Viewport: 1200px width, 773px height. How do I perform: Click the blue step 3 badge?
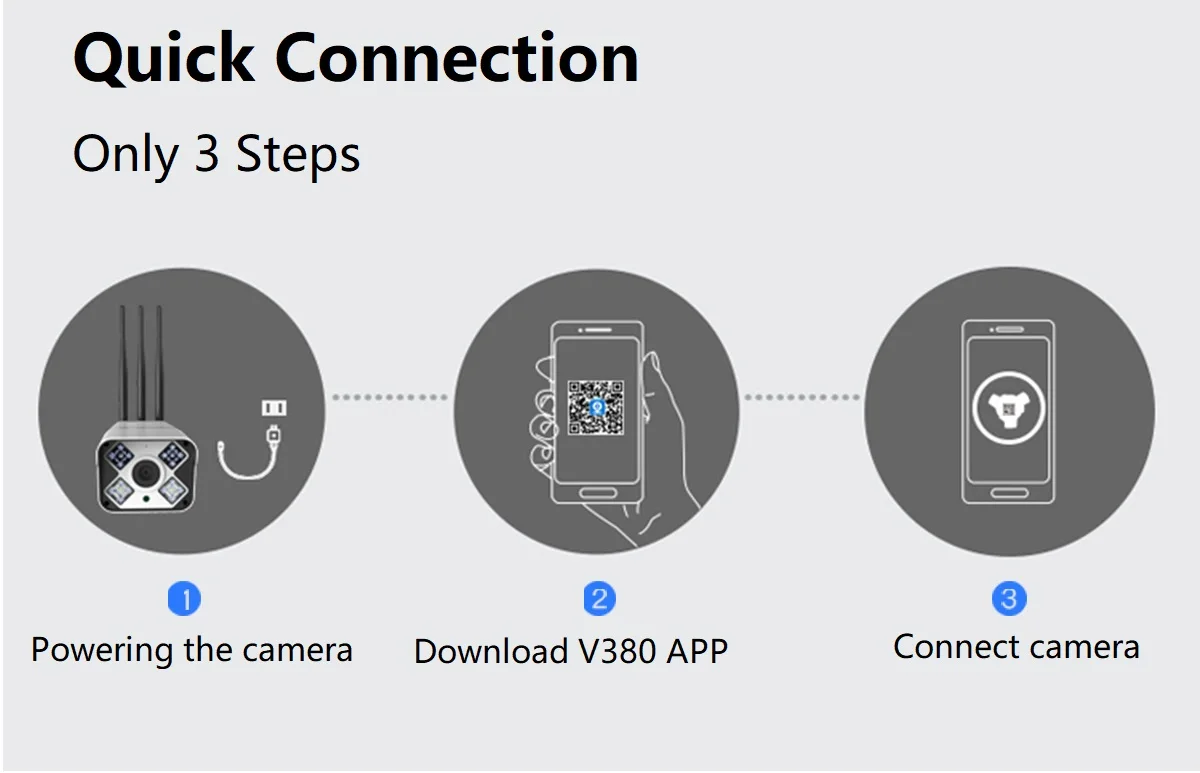point(1009,598)
